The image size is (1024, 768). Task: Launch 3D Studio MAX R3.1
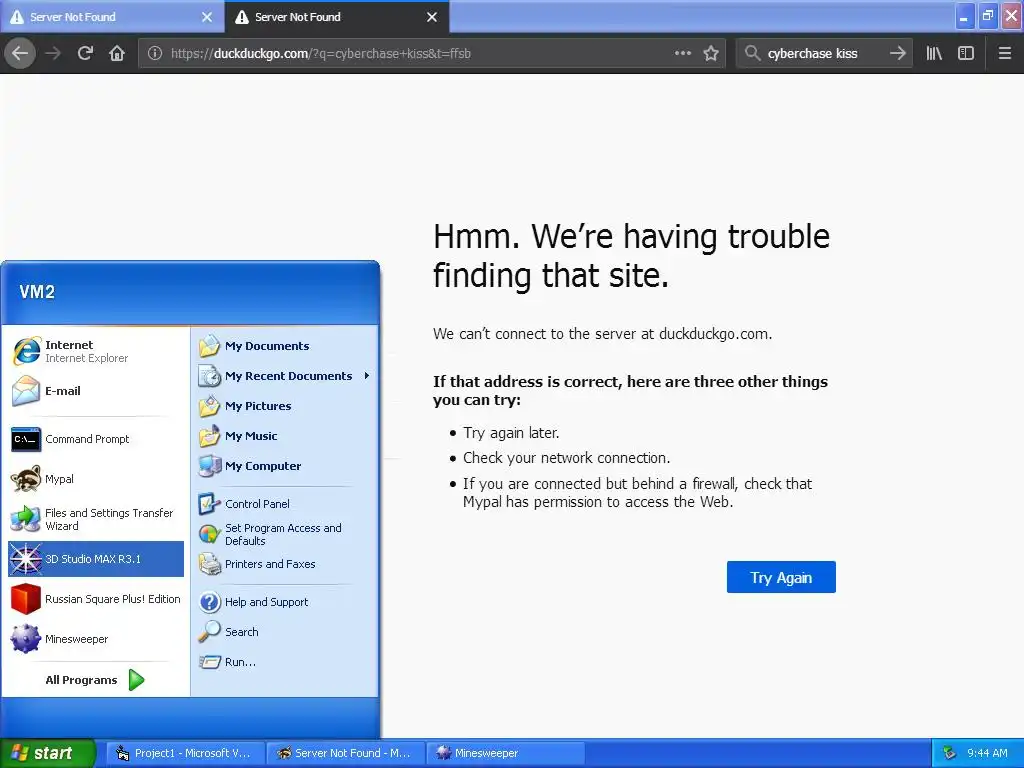(96, 559)
